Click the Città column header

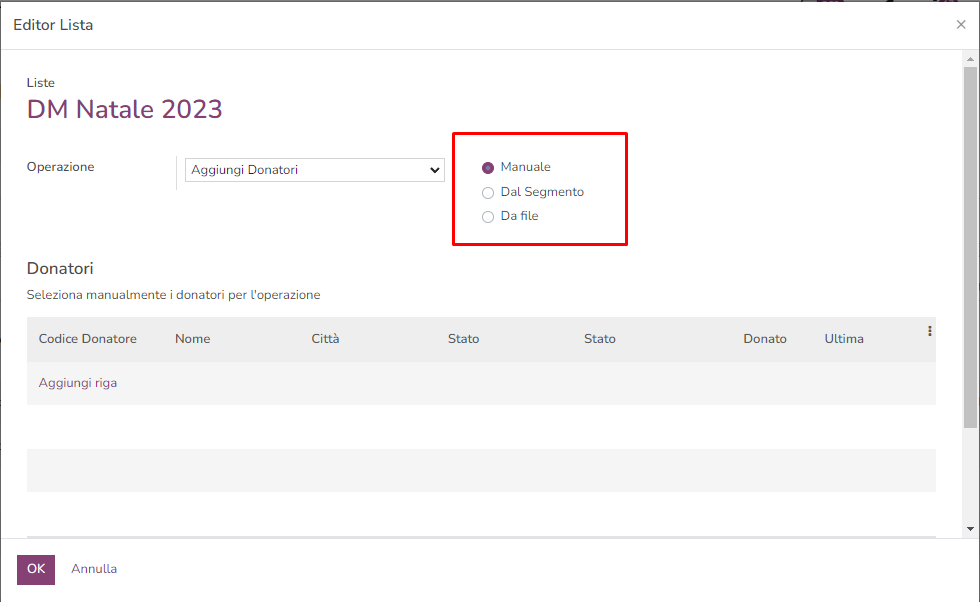click(x=325, y=339)
